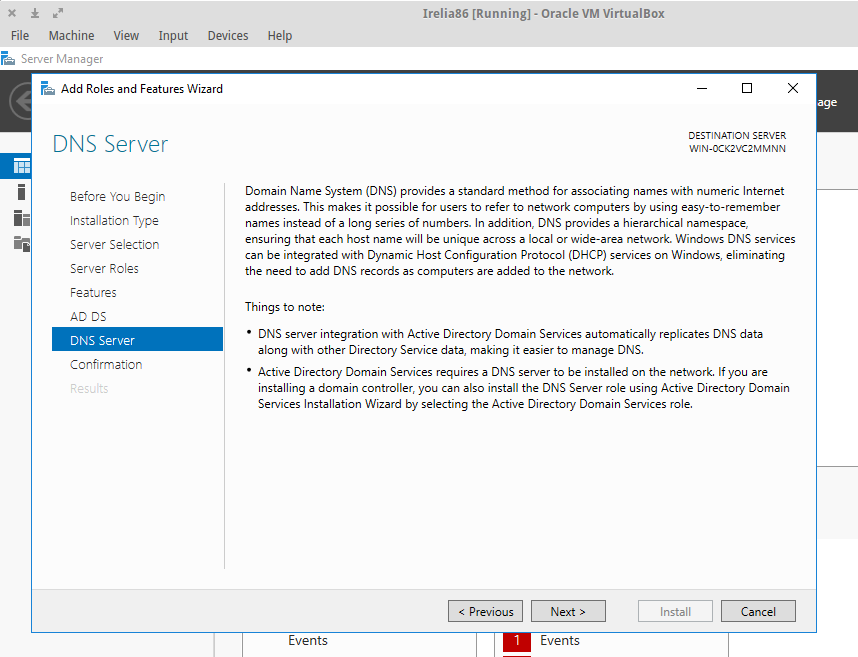Click File and Storage Services icon

(21, 243)
